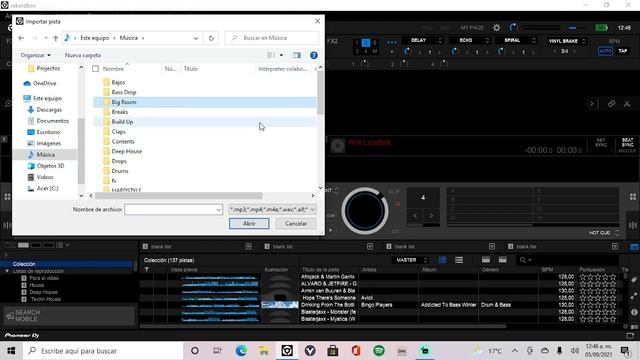Click the track filter funnel icon

tap(147, 269)
